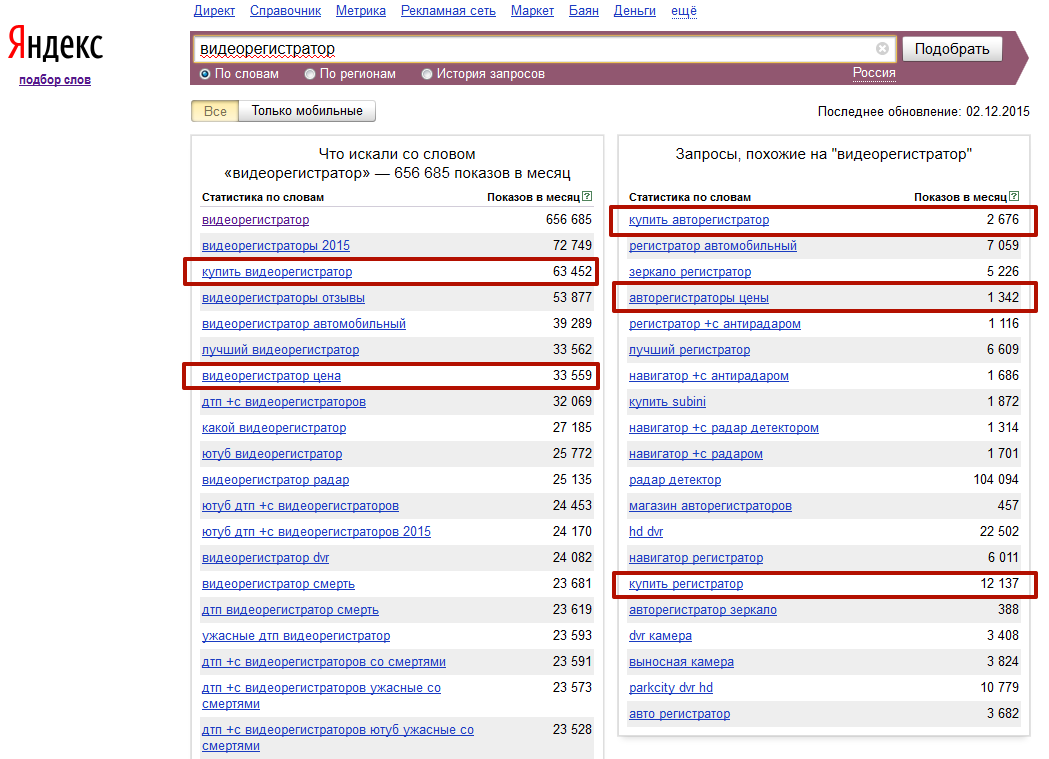Click the '656 685' impressions value

tap(569, 219)
